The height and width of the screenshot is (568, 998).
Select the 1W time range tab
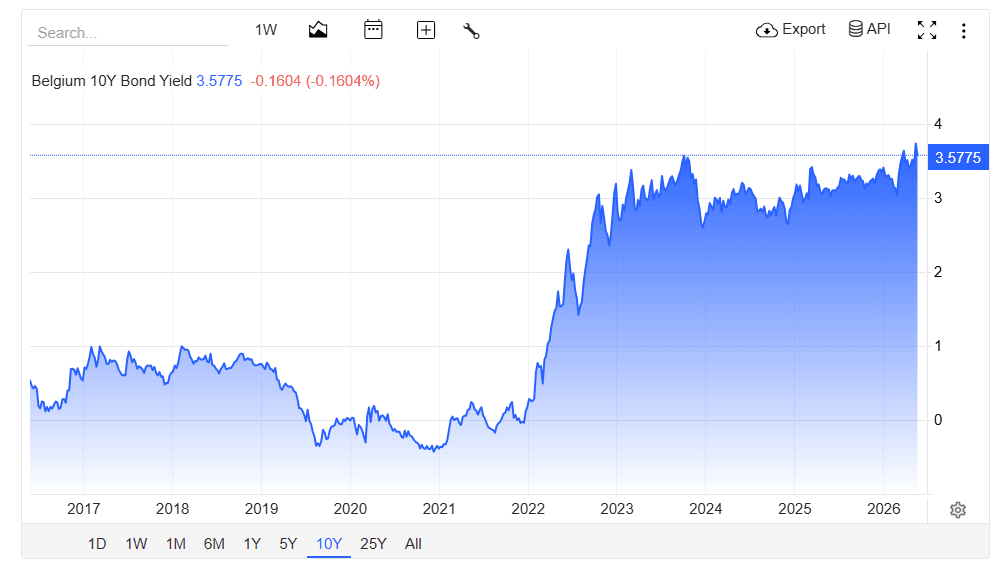tap(136, 544)
